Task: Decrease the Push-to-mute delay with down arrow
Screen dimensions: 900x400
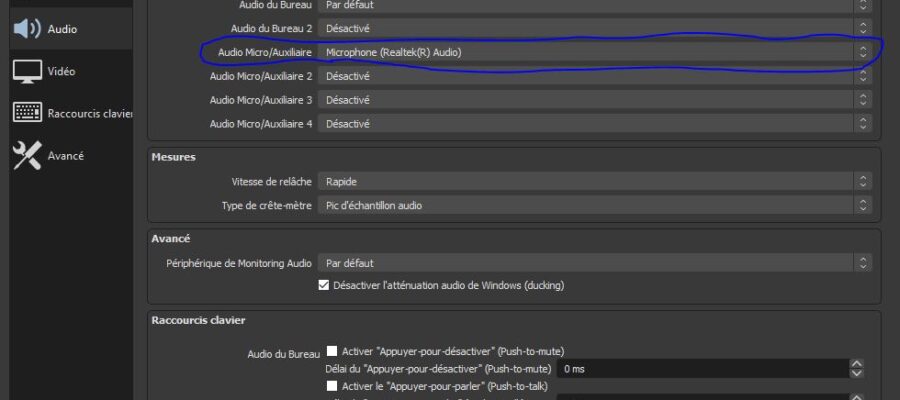Action: pyautogui.click(x=856, y=373)
